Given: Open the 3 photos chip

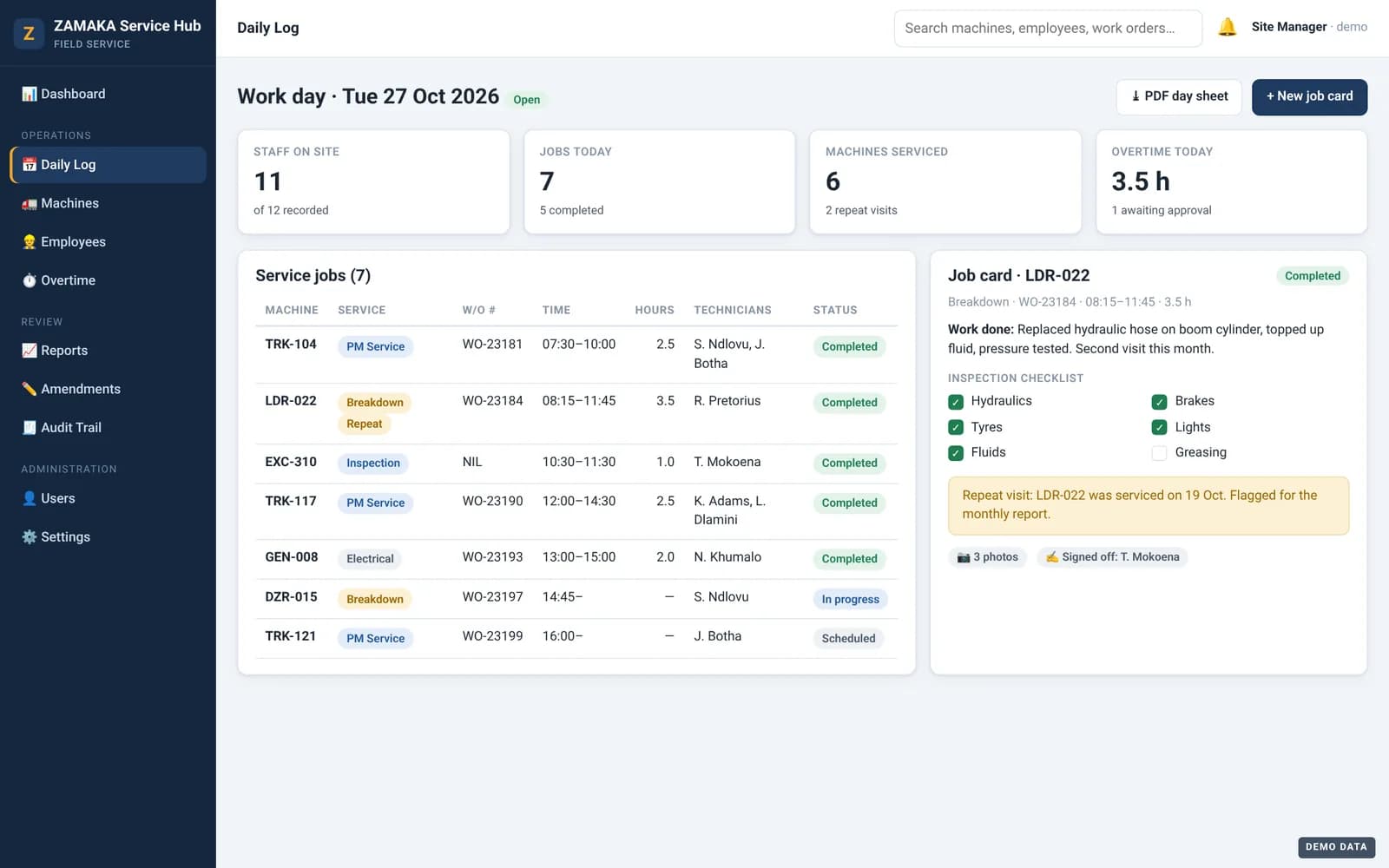Looking at the screenshot, I should point(987,557).
